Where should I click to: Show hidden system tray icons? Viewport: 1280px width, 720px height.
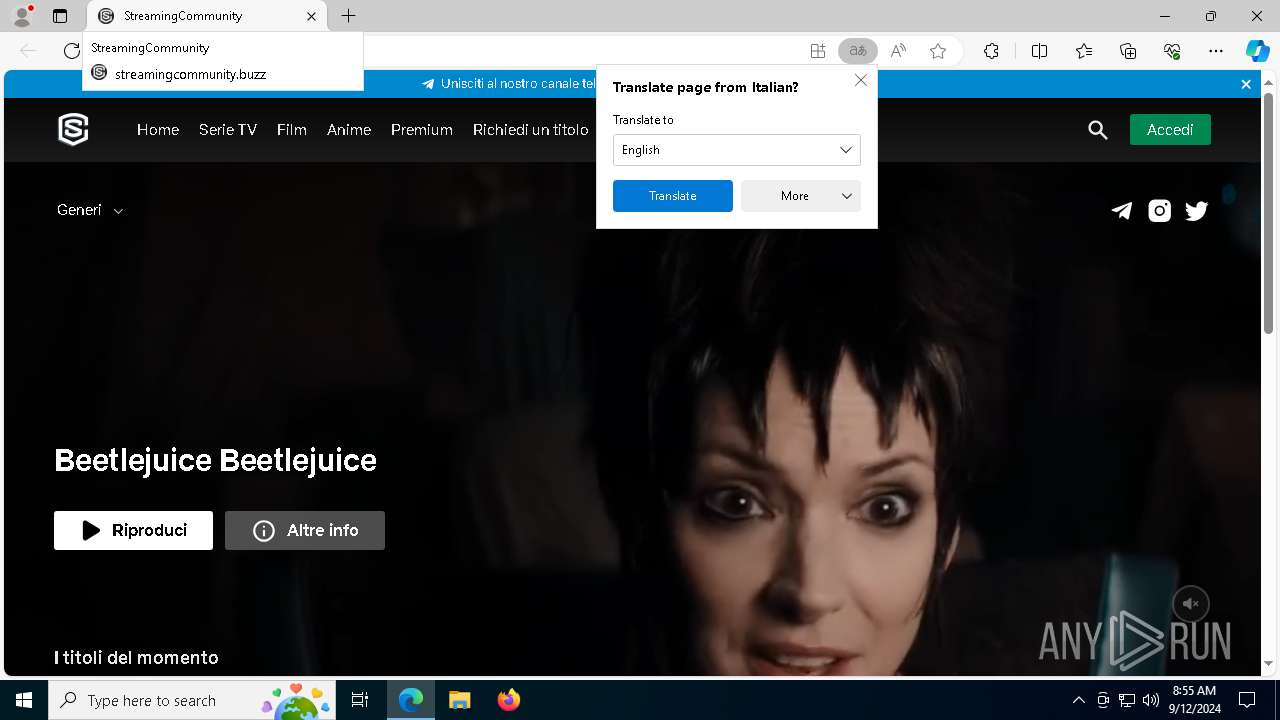click(x=1078, y=700)
